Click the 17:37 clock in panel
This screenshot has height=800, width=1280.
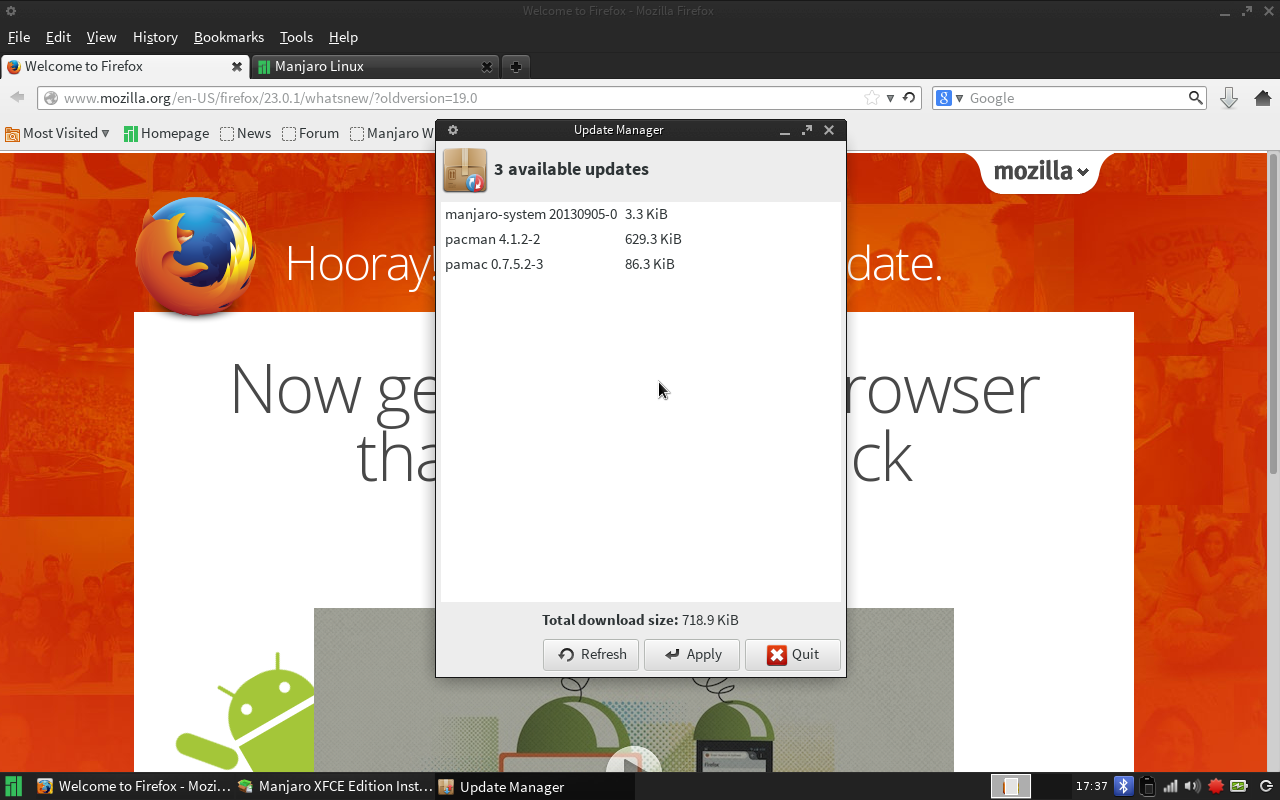(x=1091, y=787)
